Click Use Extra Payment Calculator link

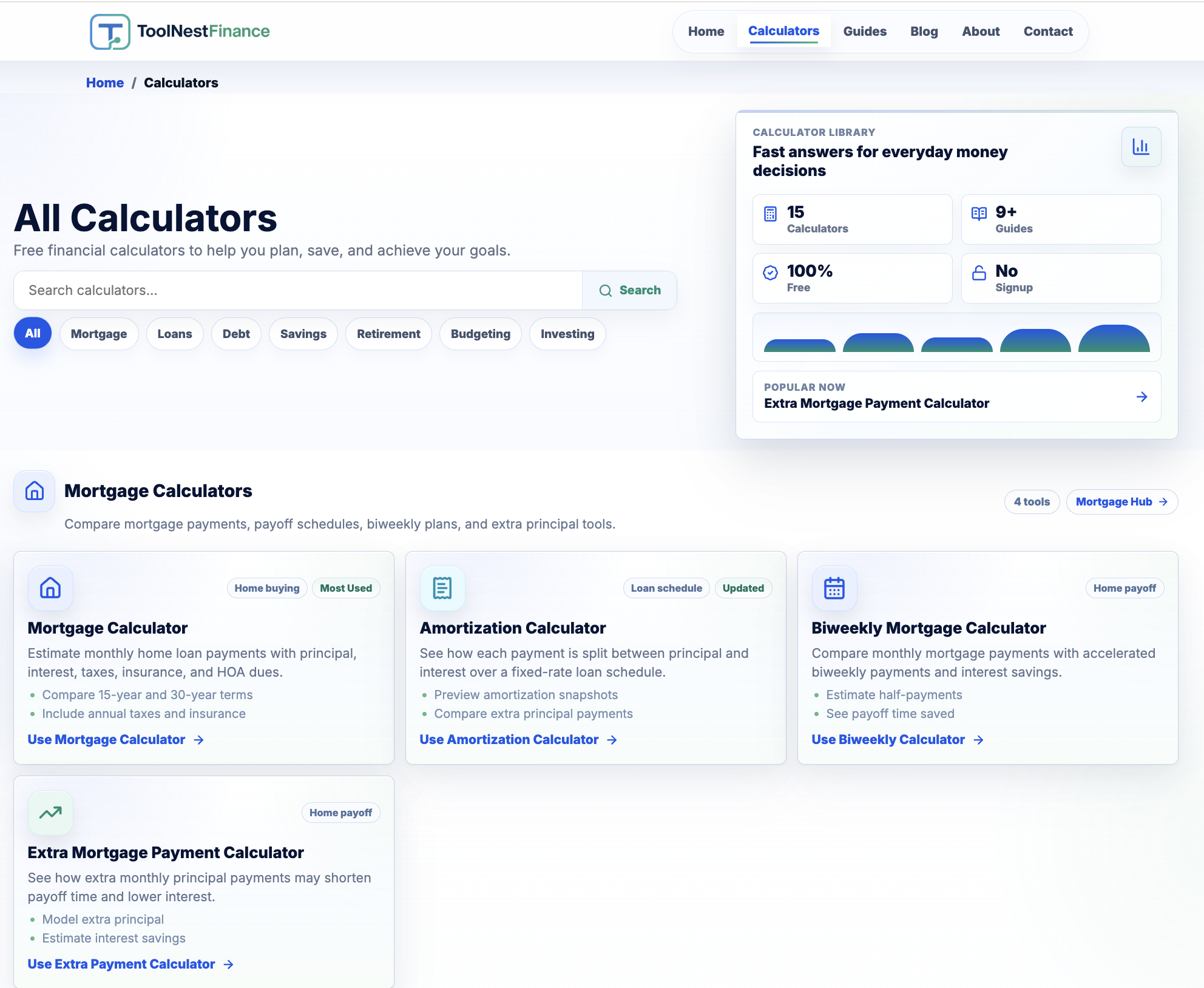tap(131, 964)
